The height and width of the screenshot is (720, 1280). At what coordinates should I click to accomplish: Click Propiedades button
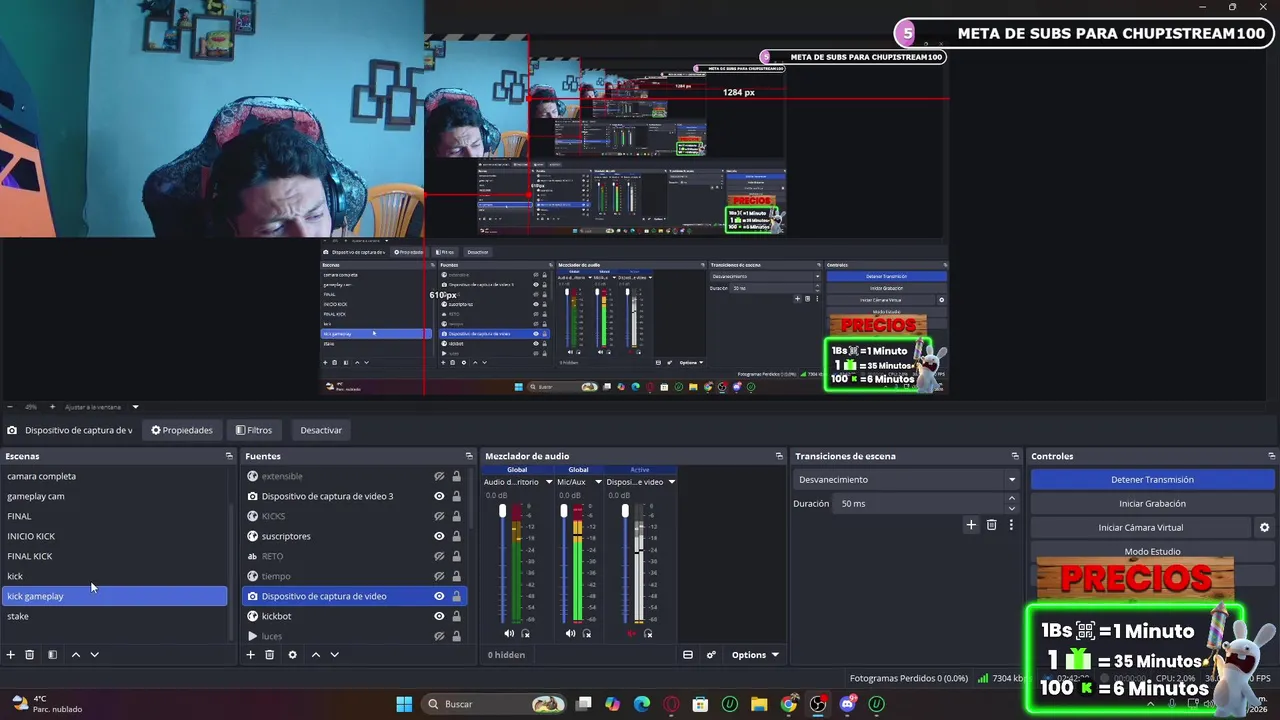[182, 430]
